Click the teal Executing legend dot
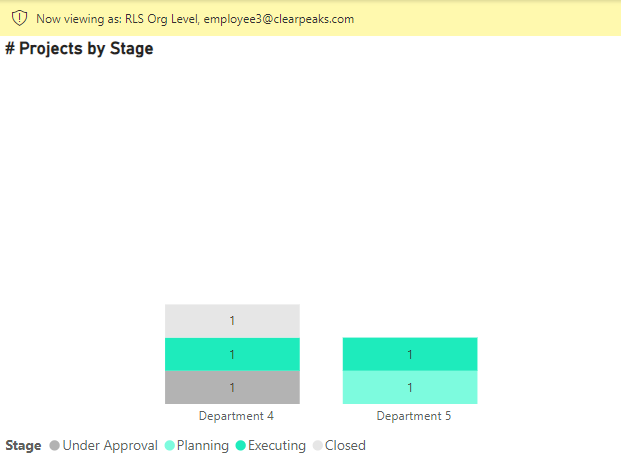The width and height of the screenshot is (621, 464). point(241,446)
